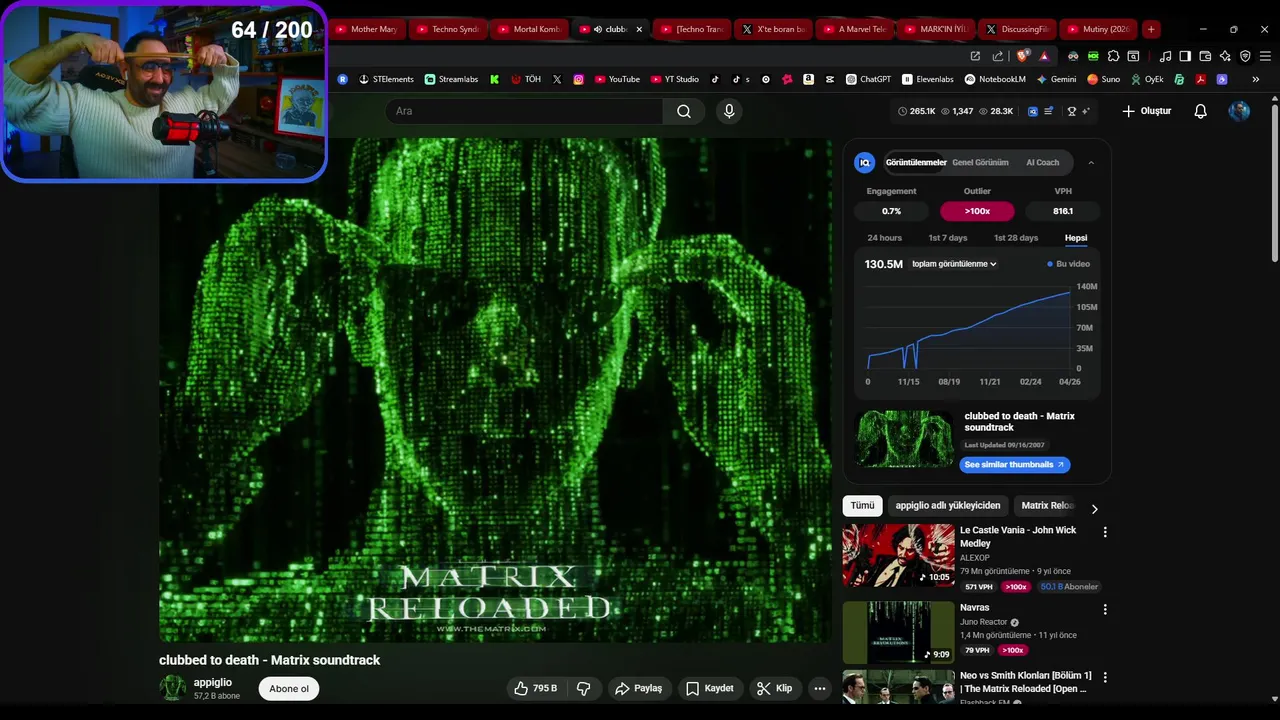Save the video with Kaydet
This screenshot has height=720, width=1280.
710,688
